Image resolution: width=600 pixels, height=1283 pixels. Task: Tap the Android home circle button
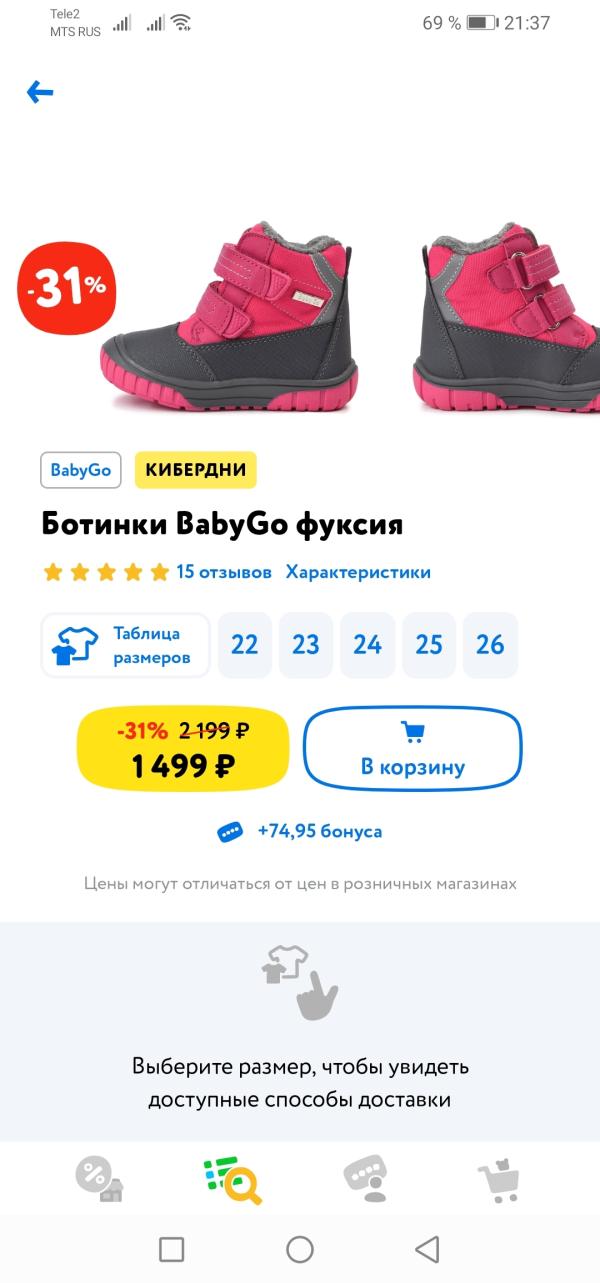300,1249
